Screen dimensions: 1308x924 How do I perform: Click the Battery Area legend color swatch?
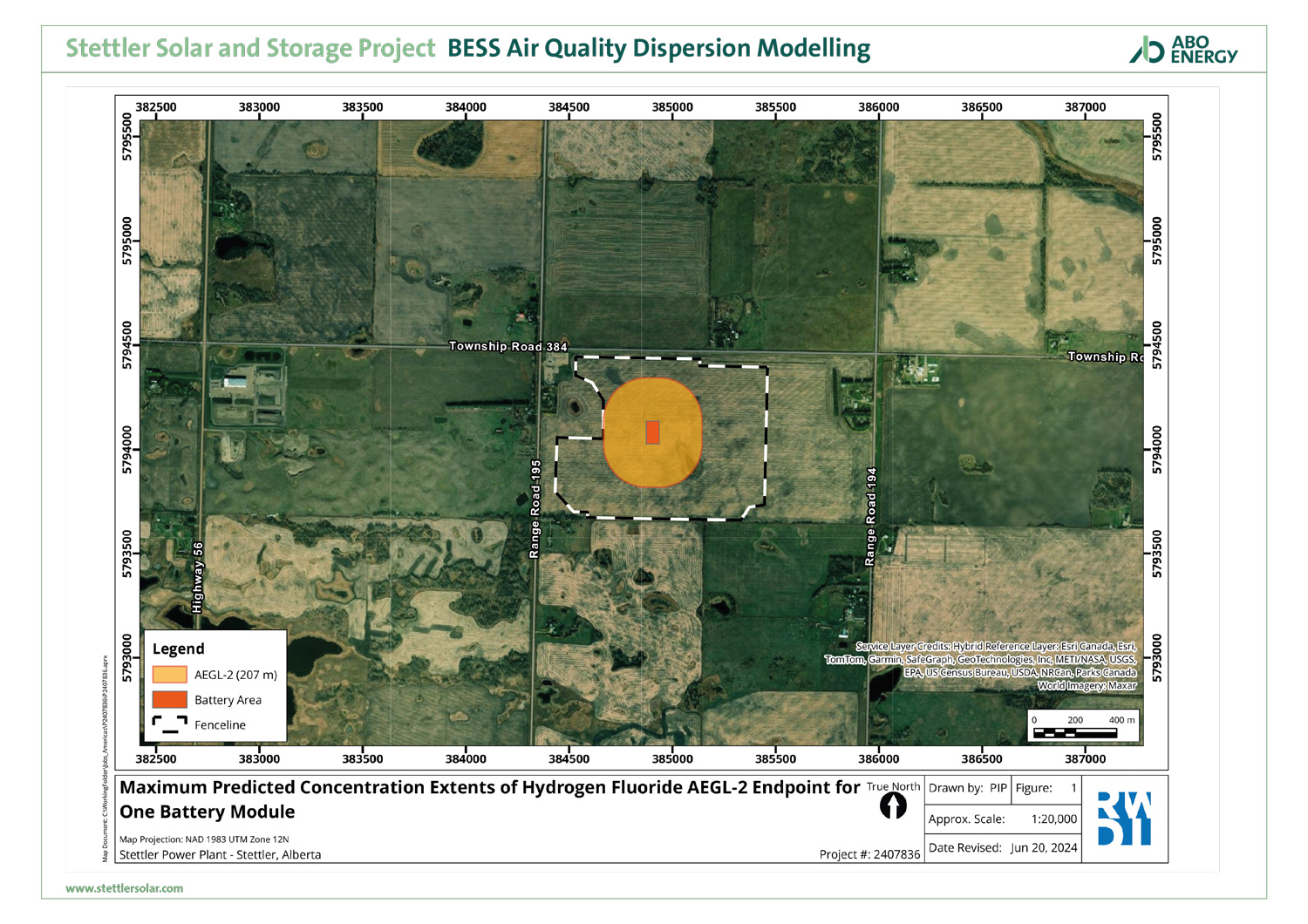coord(169,700)
